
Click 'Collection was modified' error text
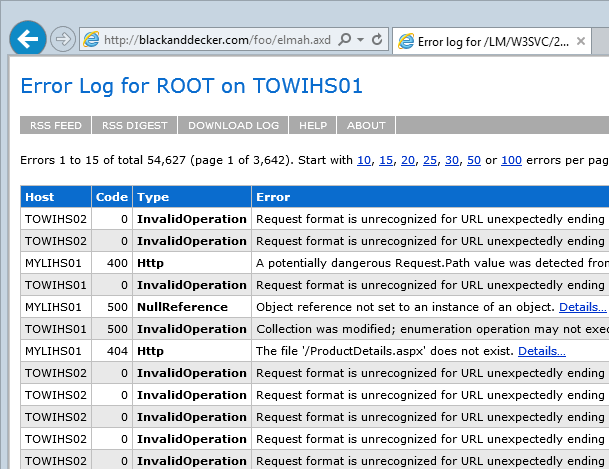432,329
